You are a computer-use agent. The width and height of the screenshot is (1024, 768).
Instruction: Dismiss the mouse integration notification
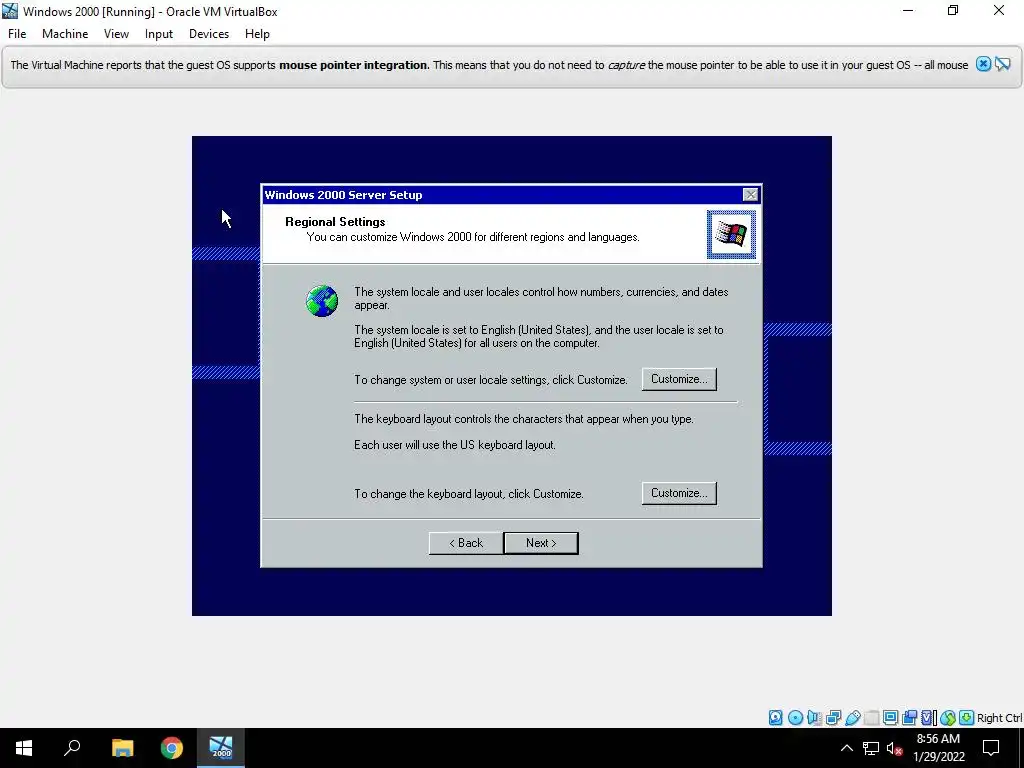[x=983, y=64]
